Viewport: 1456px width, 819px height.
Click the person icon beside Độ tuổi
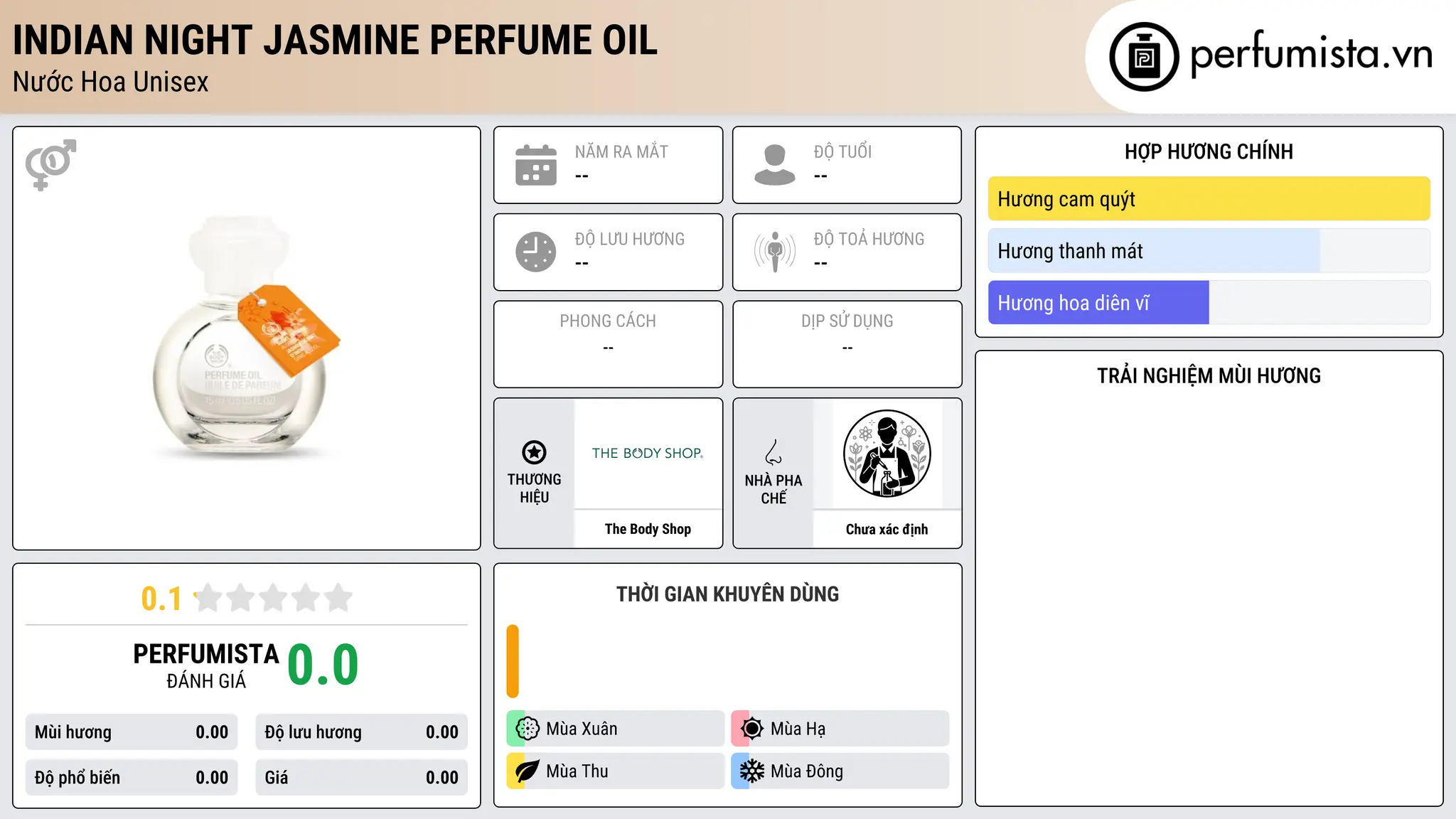click(x=774, y=165)
